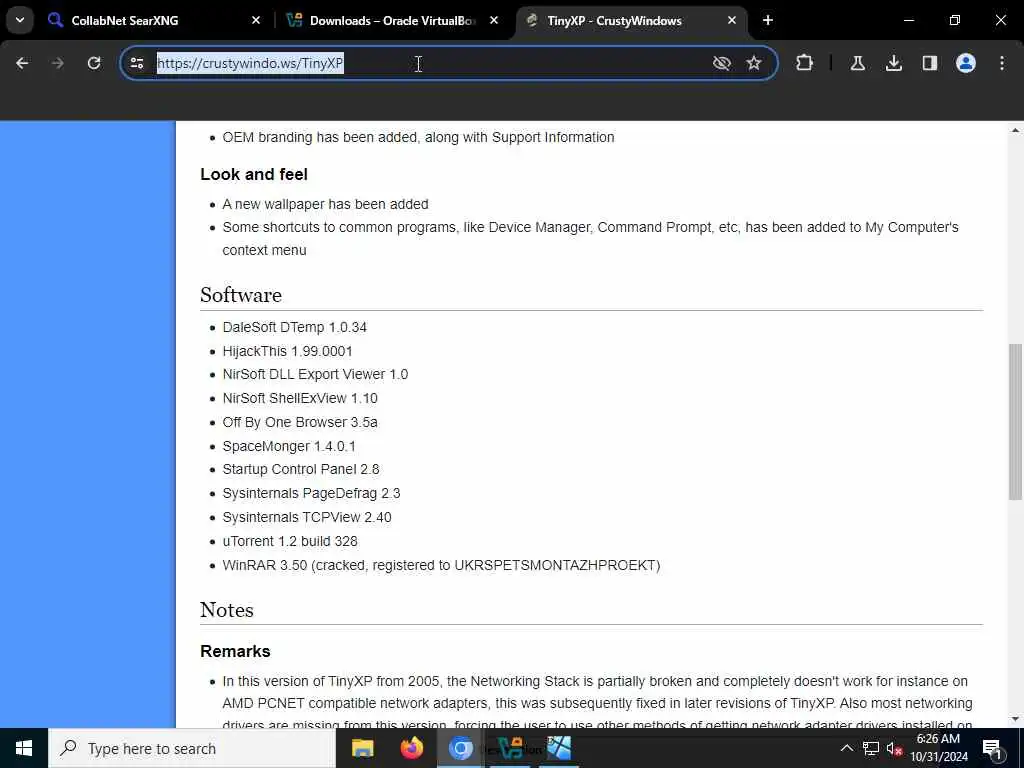Open site information icon in address bar

click(136, 63)
